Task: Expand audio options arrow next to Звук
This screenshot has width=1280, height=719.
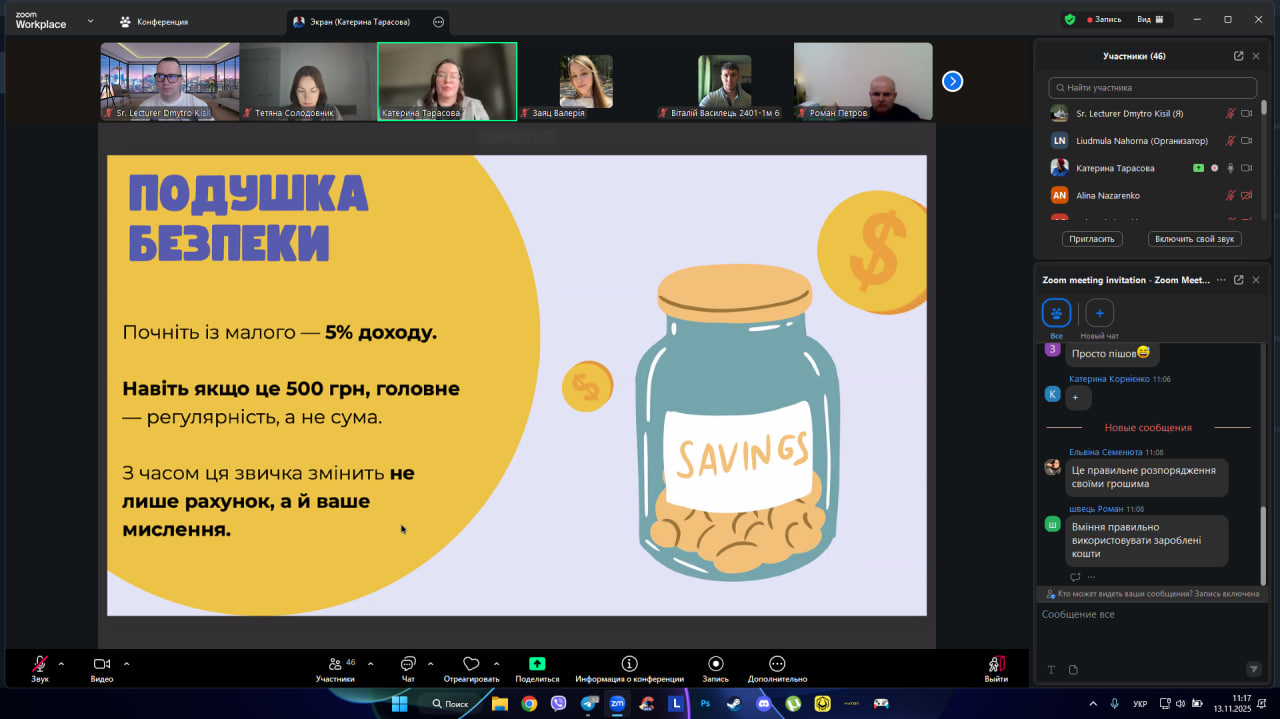Action: (61, 663)
